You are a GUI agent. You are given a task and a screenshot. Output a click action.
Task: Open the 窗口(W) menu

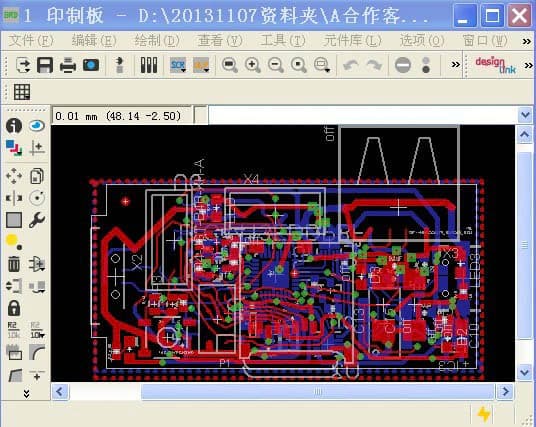tap(485, 41)
